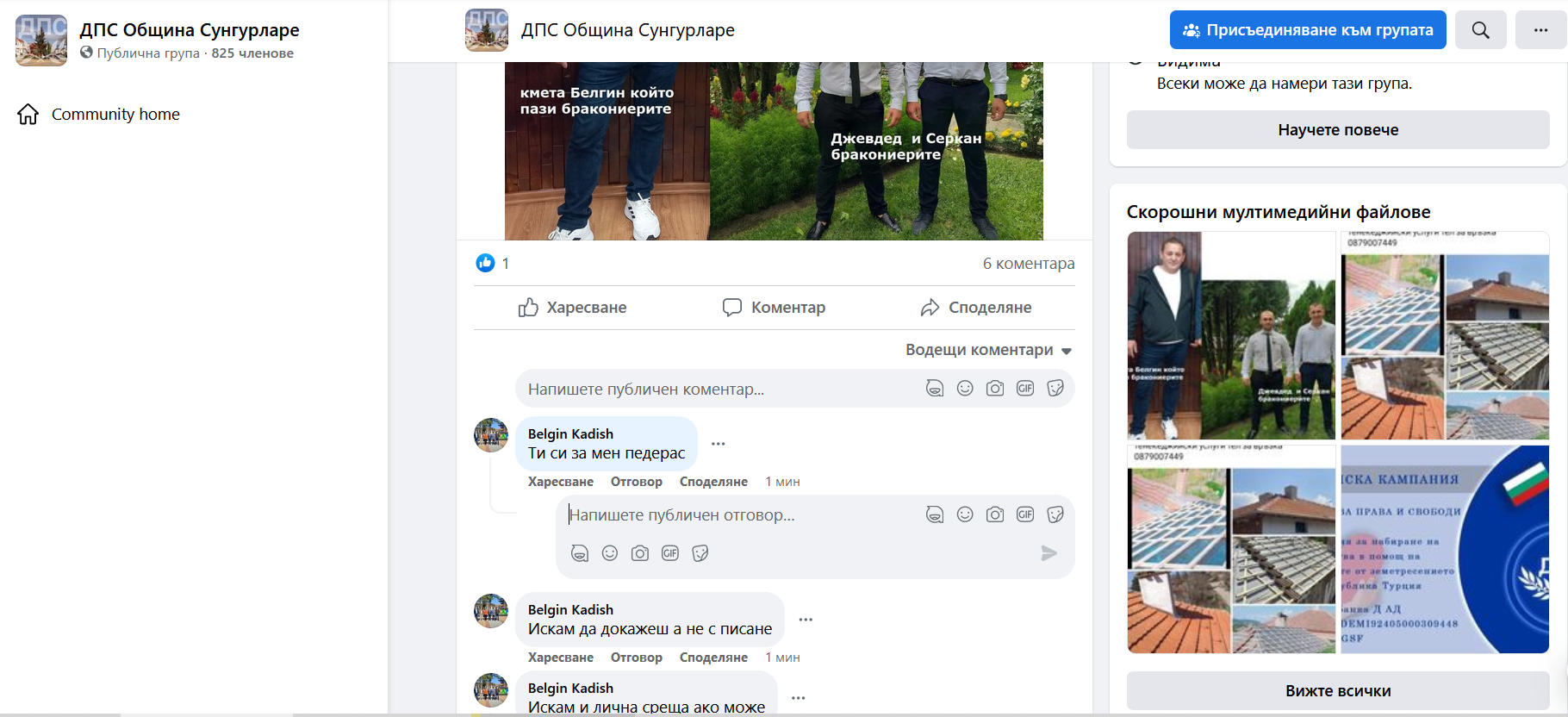This screenshot has height=717, width=1568.
Task: Open Вижте всички media files button
Action: 1337,691
